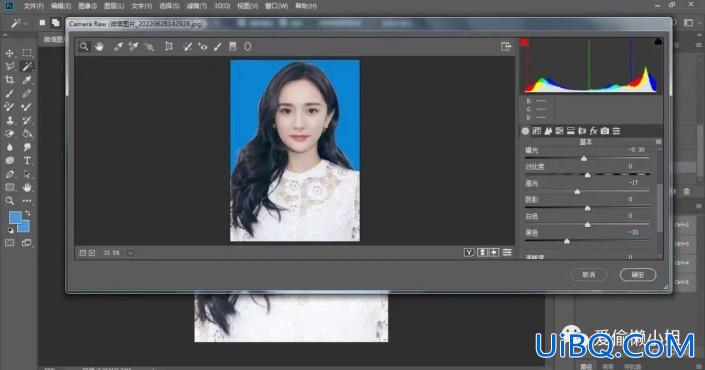Click the zoom-out minus button below preview
This screenshot has width=705, height=370.
[x=83, y=253]
